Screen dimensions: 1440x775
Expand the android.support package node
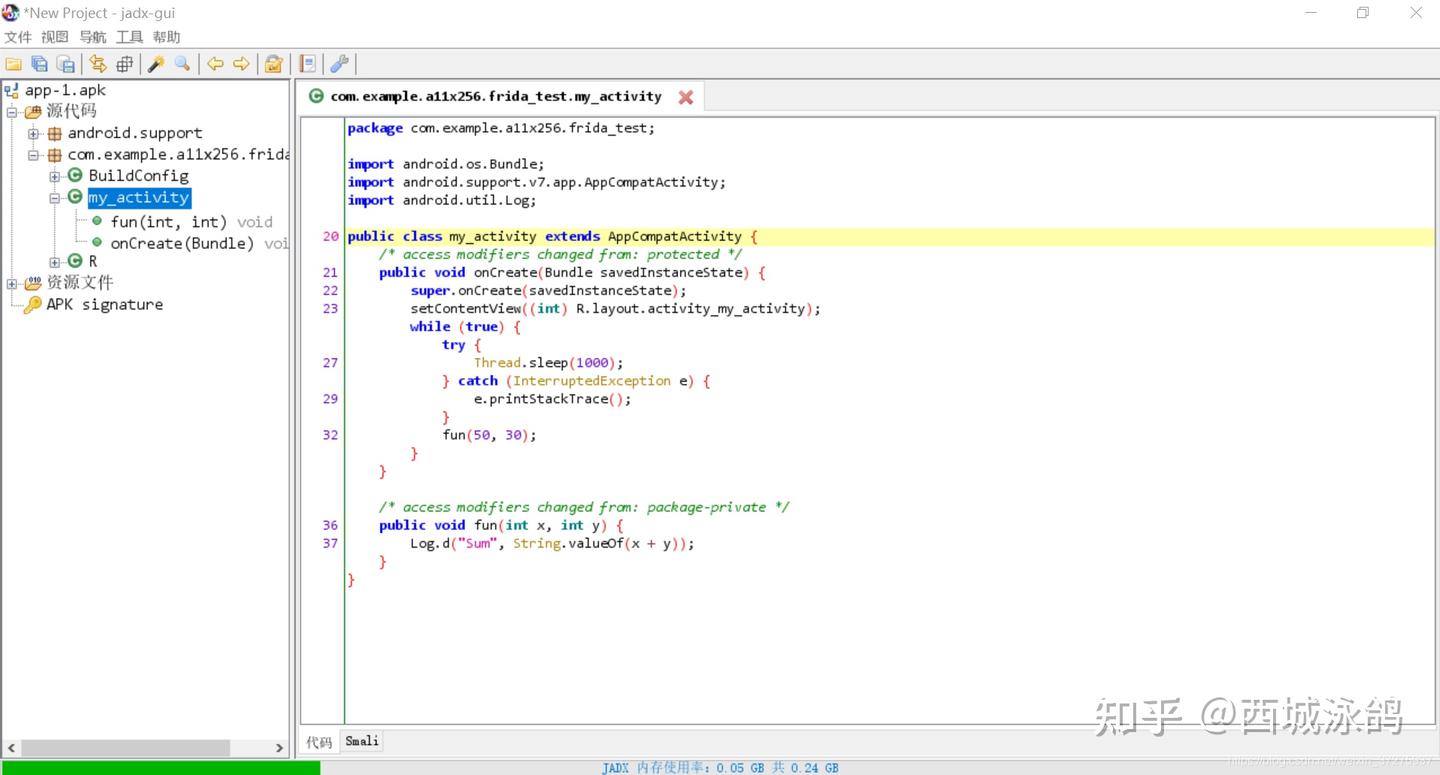pyautogui.click(x=33, y=133)
